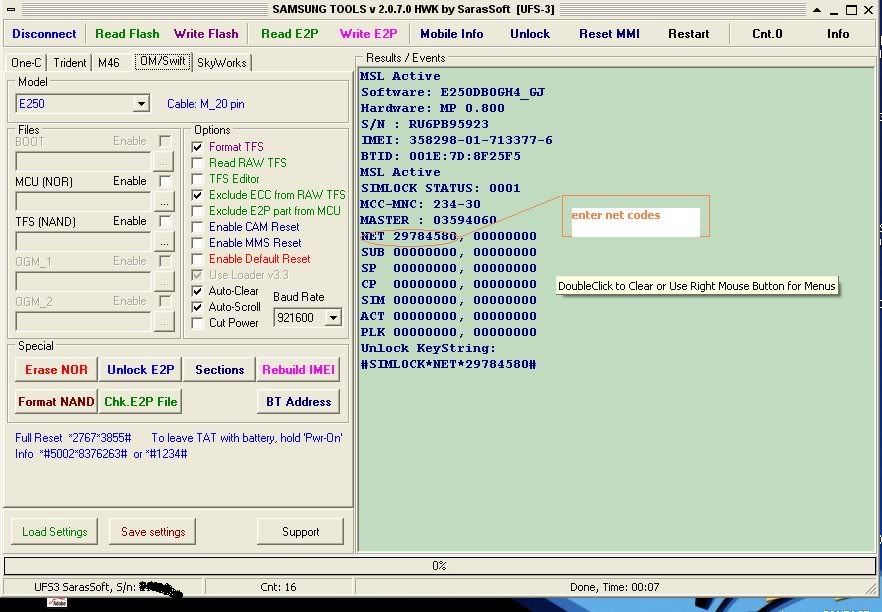Screen dimensions: 882x612
Task: Open Mobile Info
Action: (452, 34)
